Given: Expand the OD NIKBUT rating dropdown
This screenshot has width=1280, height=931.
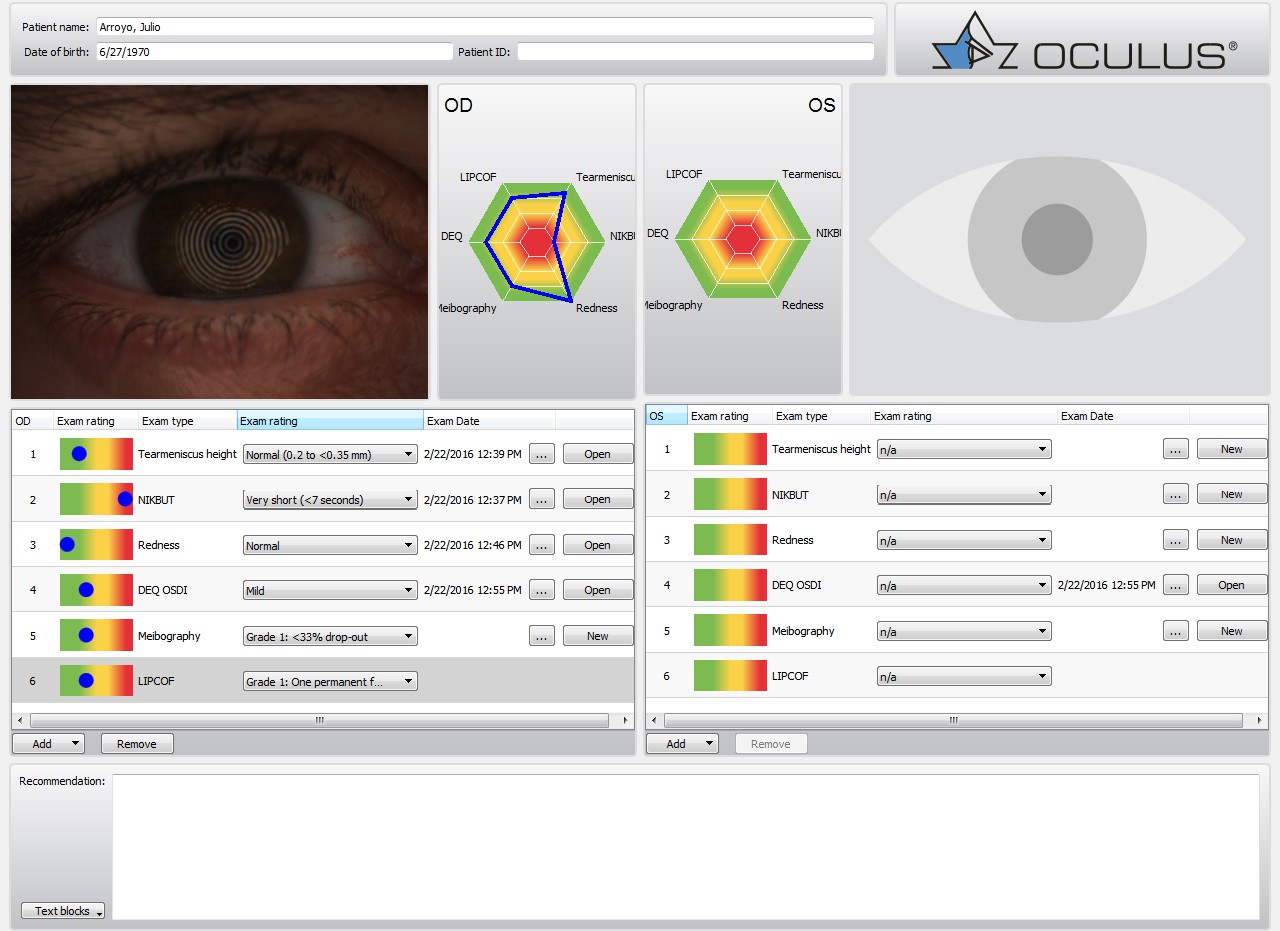Looking at the screenshot, I should click(330, 500).
